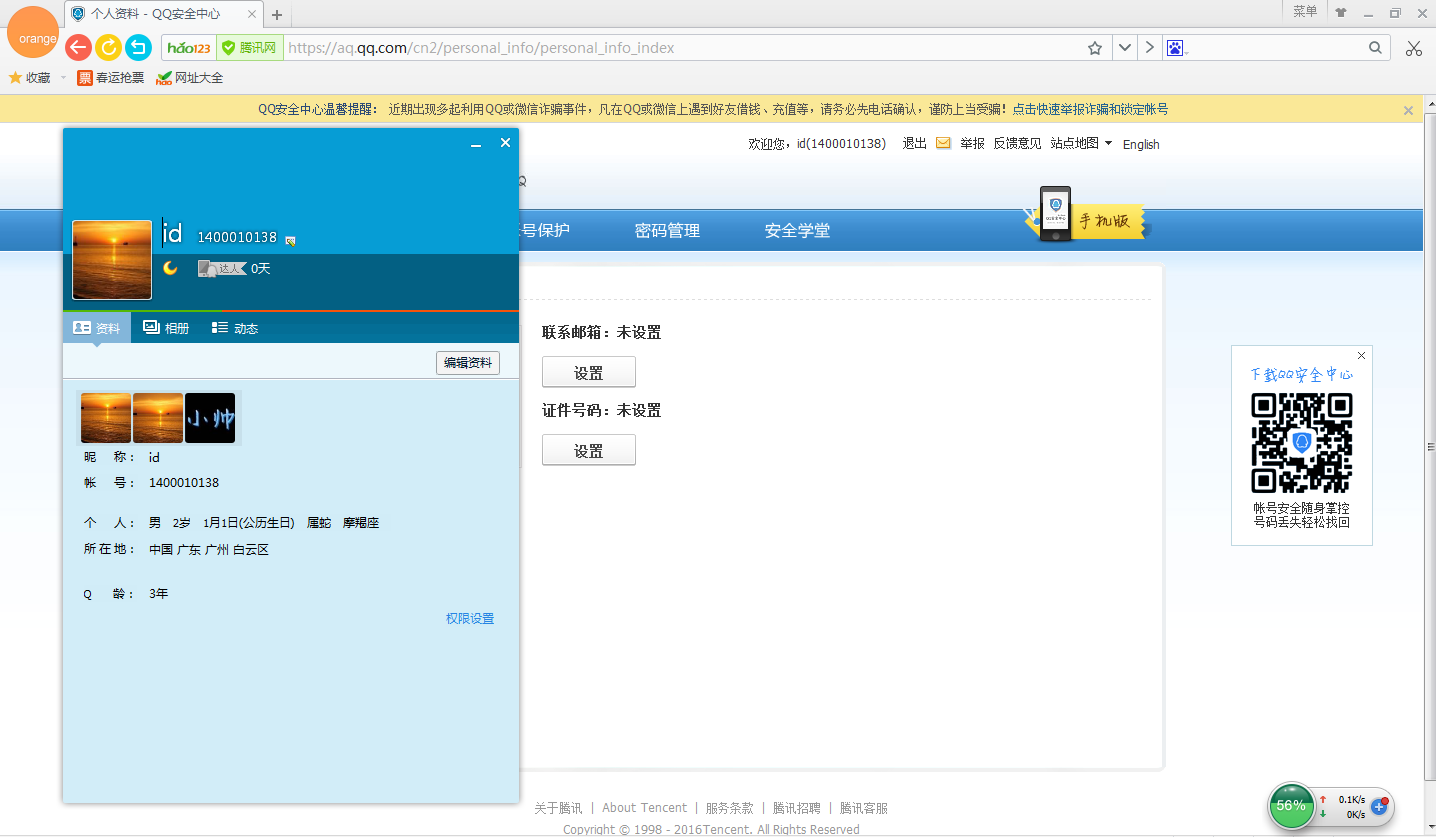The height and width of the screenshot is (837, 1436).
Task: Bookmark page with the address bar star
Action: [1095, 48]
